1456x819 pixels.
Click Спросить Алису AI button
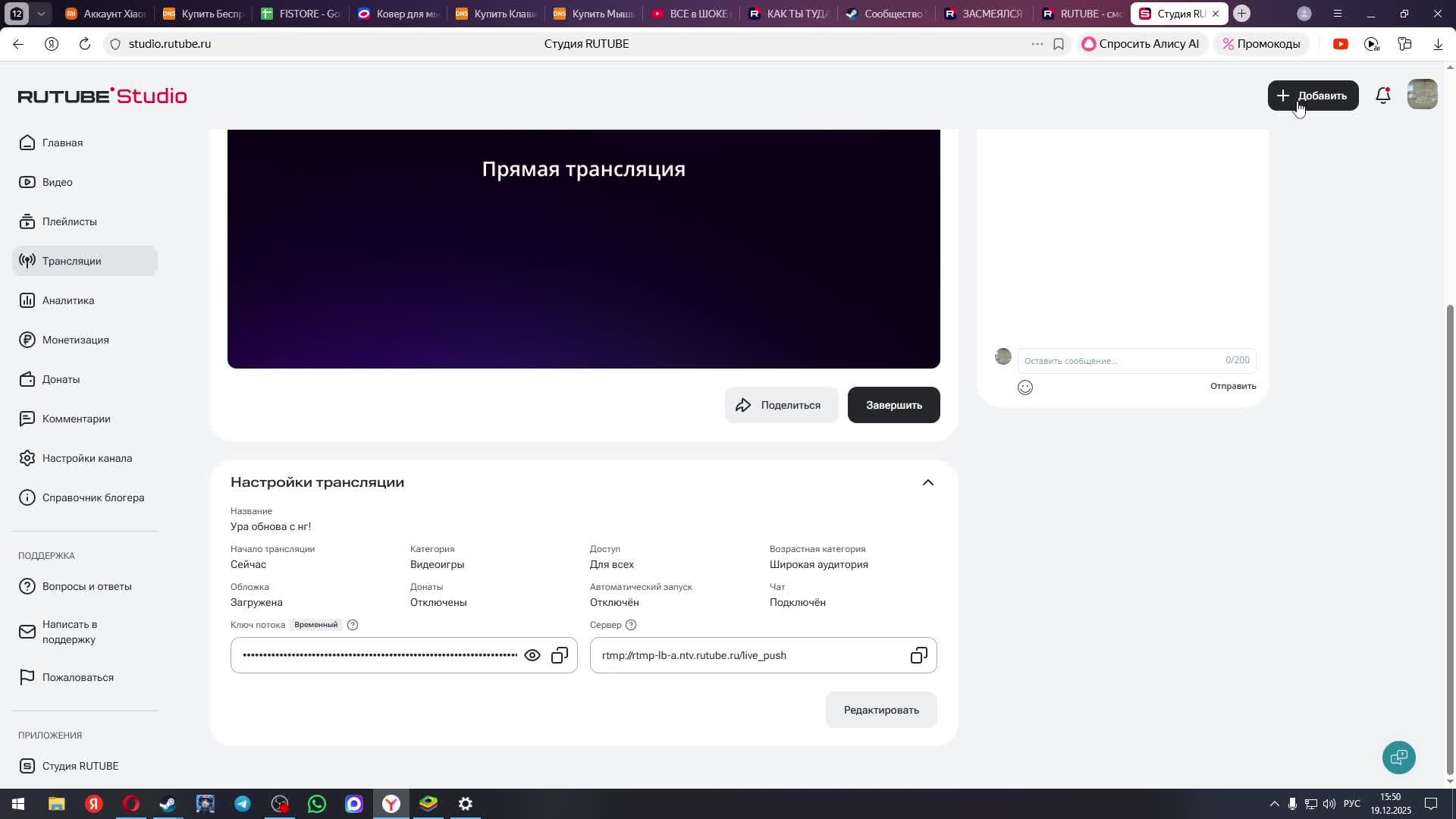coord(1141,44)
